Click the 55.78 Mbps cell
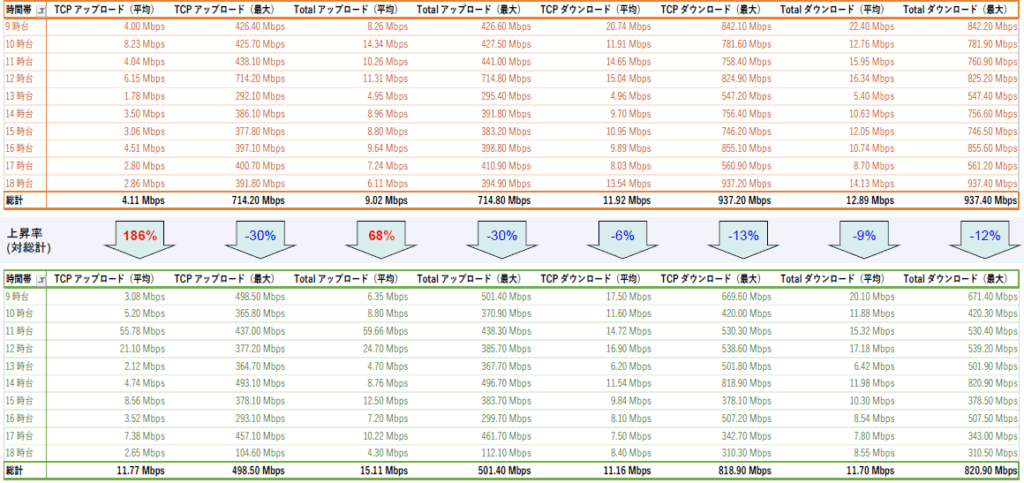This screenshot has height=483, width=1024. (141, 330)
